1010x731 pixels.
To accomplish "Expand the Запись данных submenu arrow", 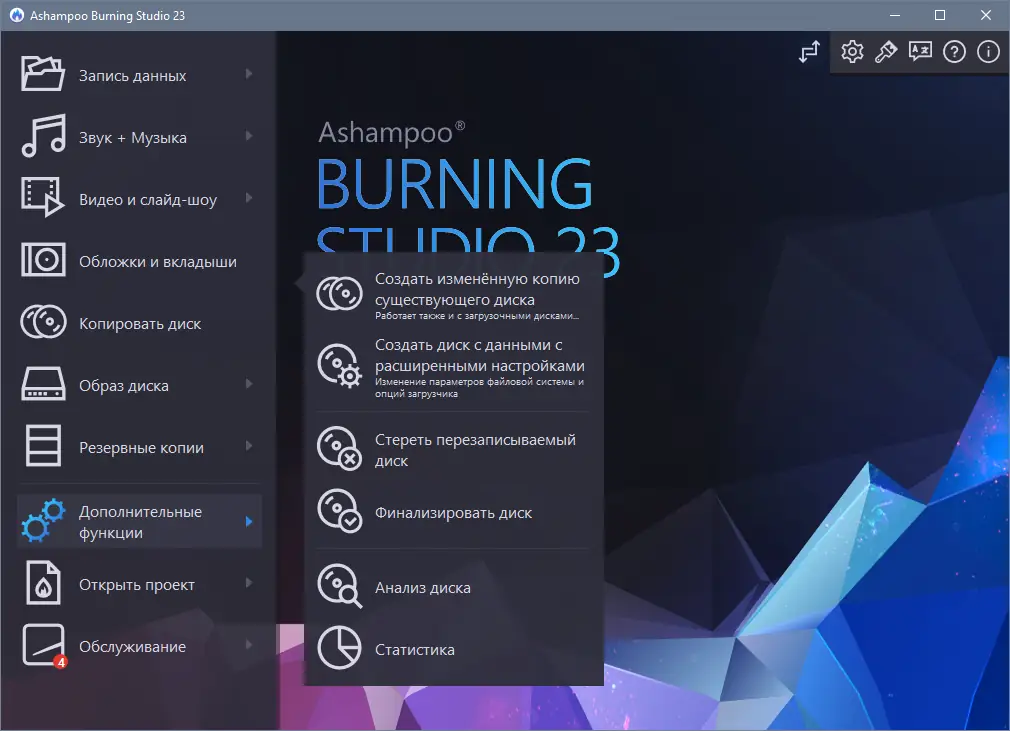I will click(249, 74).
